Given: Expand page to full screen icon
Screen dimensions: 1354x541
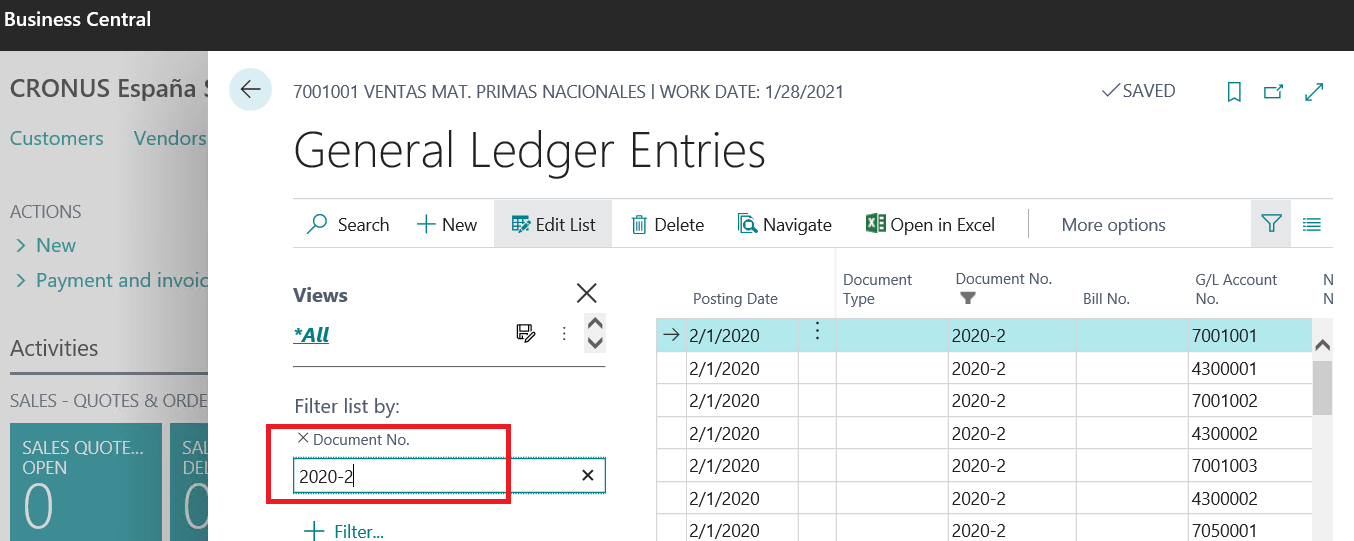Looking at the screenshot, I should tap(1314, 92).
